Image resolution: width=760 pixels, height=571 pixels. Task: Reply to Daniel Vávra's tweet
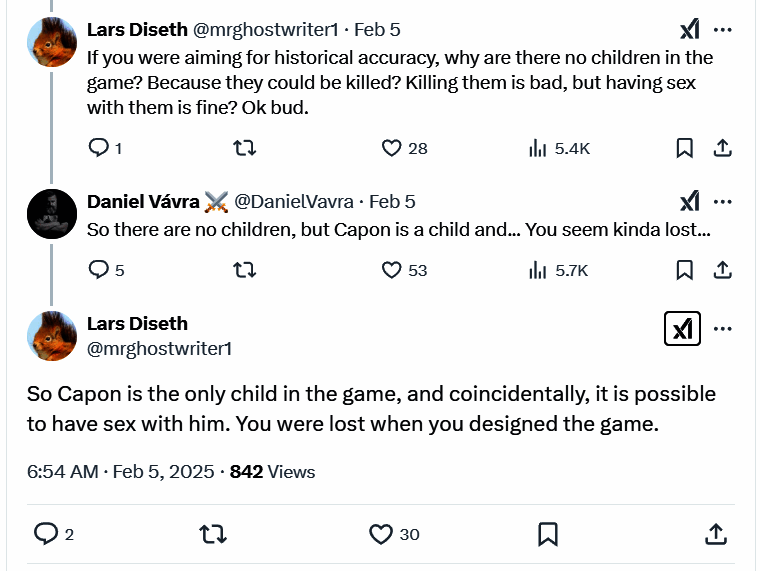point(99,270)
